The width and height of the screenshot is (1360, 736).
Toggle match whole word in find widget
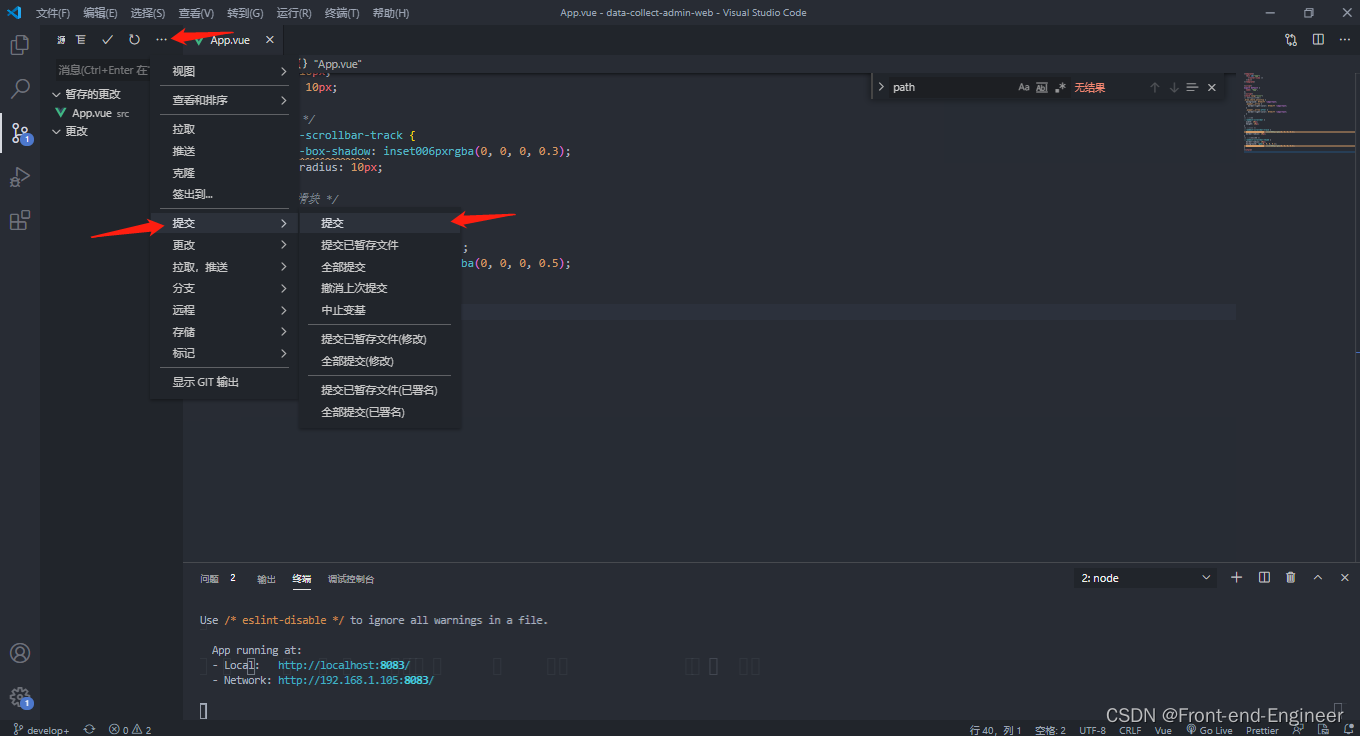coord(1042,88)
